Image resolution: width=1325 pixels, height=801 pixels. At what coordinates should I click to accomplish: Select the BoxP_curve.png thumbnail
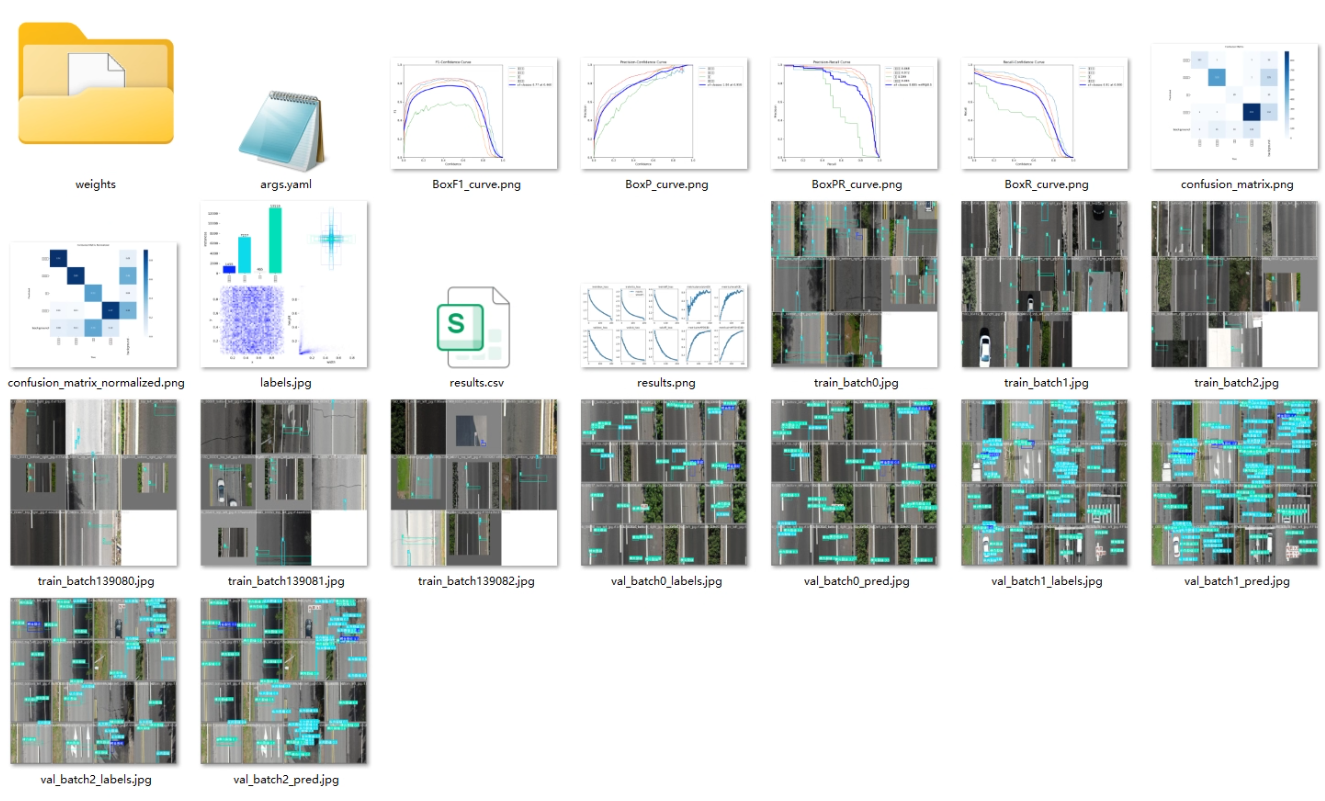pos(665,113)
